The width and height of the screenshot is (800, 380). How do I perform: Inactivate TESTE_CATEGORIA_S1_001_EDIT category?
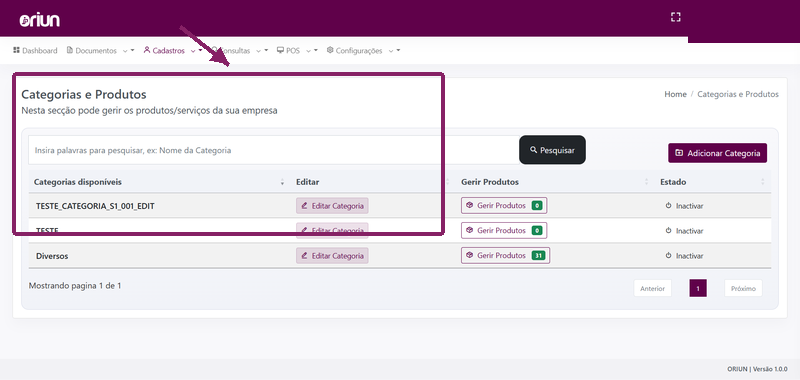tap(685, 206)
